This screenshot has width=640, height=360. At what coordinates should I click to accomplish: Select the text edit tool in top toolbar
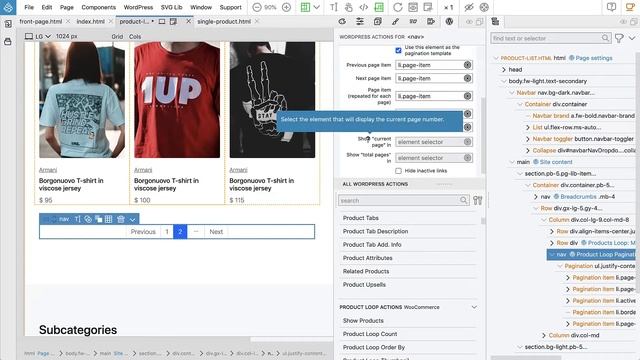point(333,7)
